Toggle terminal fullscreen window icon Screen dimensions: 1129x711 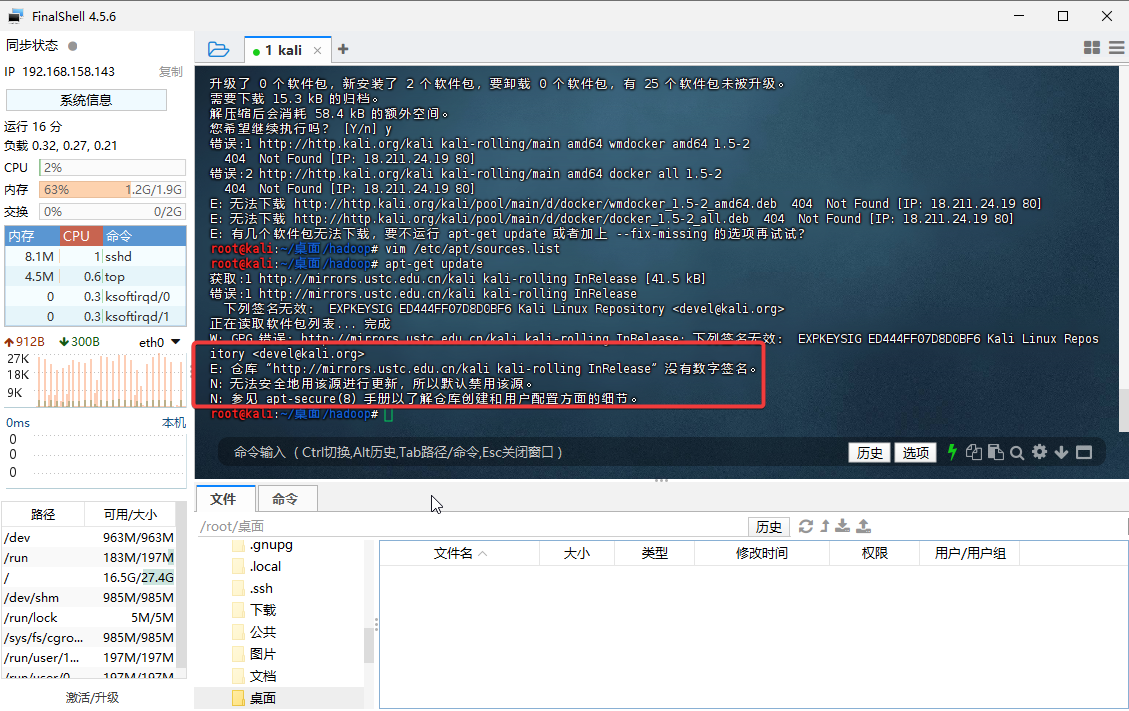click(x=1084, y=452)
